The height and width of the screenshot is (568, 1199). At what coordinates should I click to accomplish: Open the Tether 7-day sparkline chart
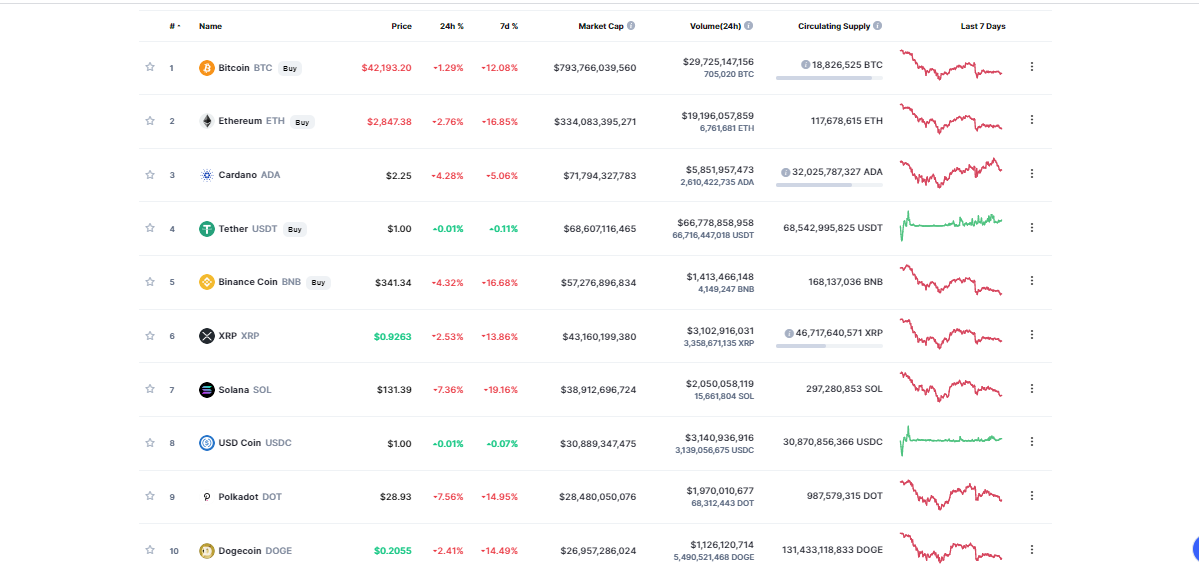click(x=950, y=226)
